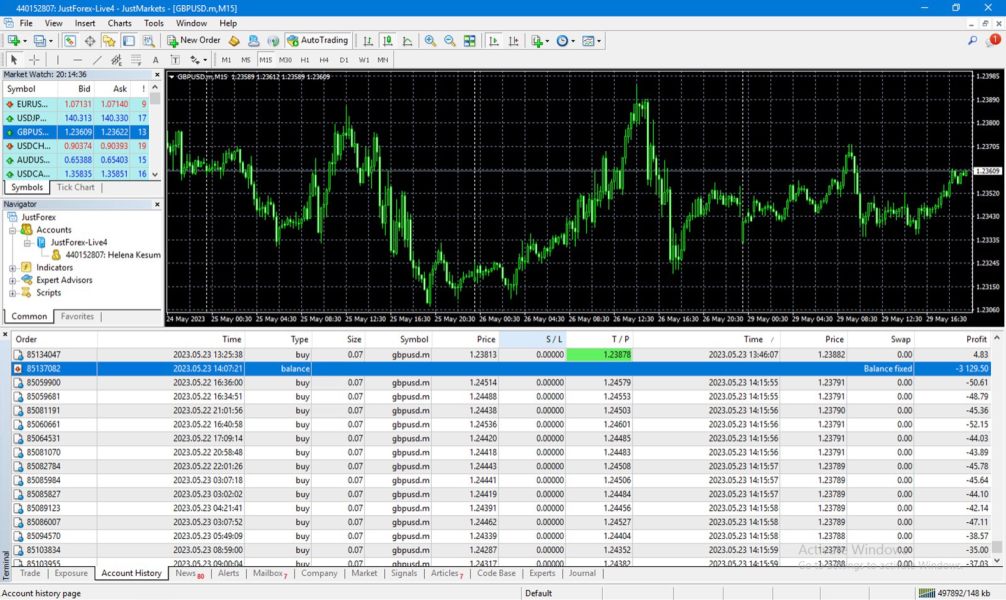Click the Zoom Out magnifier icon
The image size is (1006, 600).
coord(449,41)
